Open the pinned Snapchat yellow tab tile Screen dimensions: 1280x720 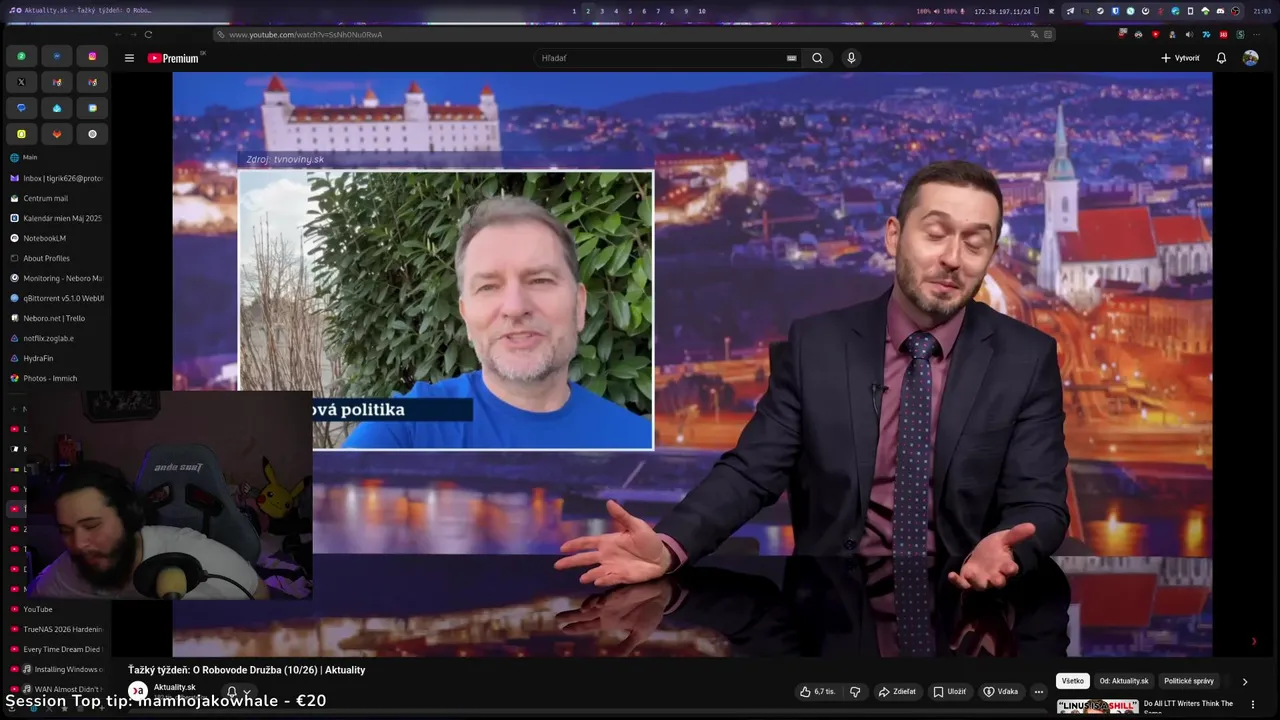(x=21, y=134)
